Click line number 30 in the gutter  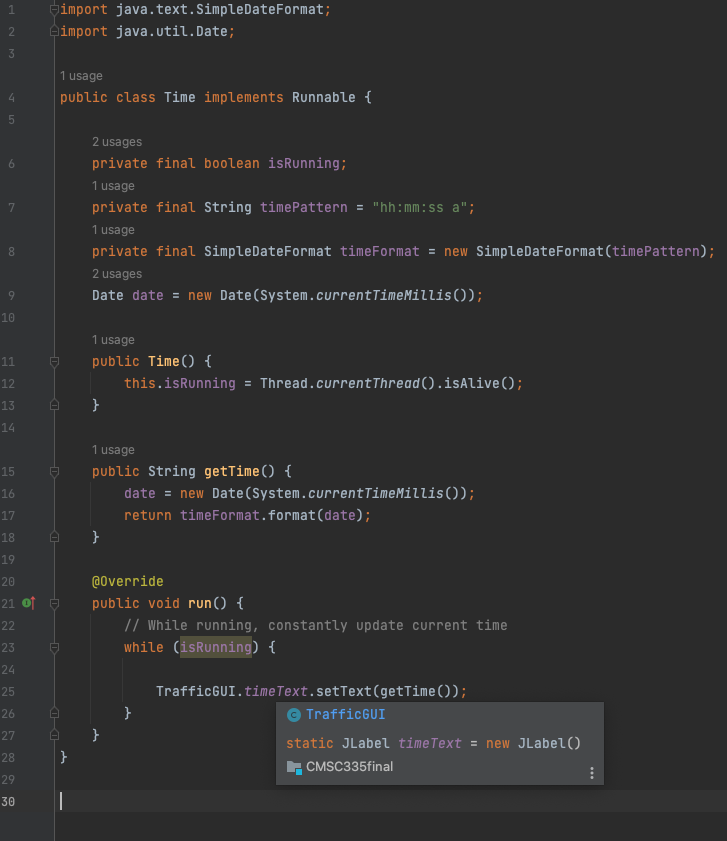point(8,801)
